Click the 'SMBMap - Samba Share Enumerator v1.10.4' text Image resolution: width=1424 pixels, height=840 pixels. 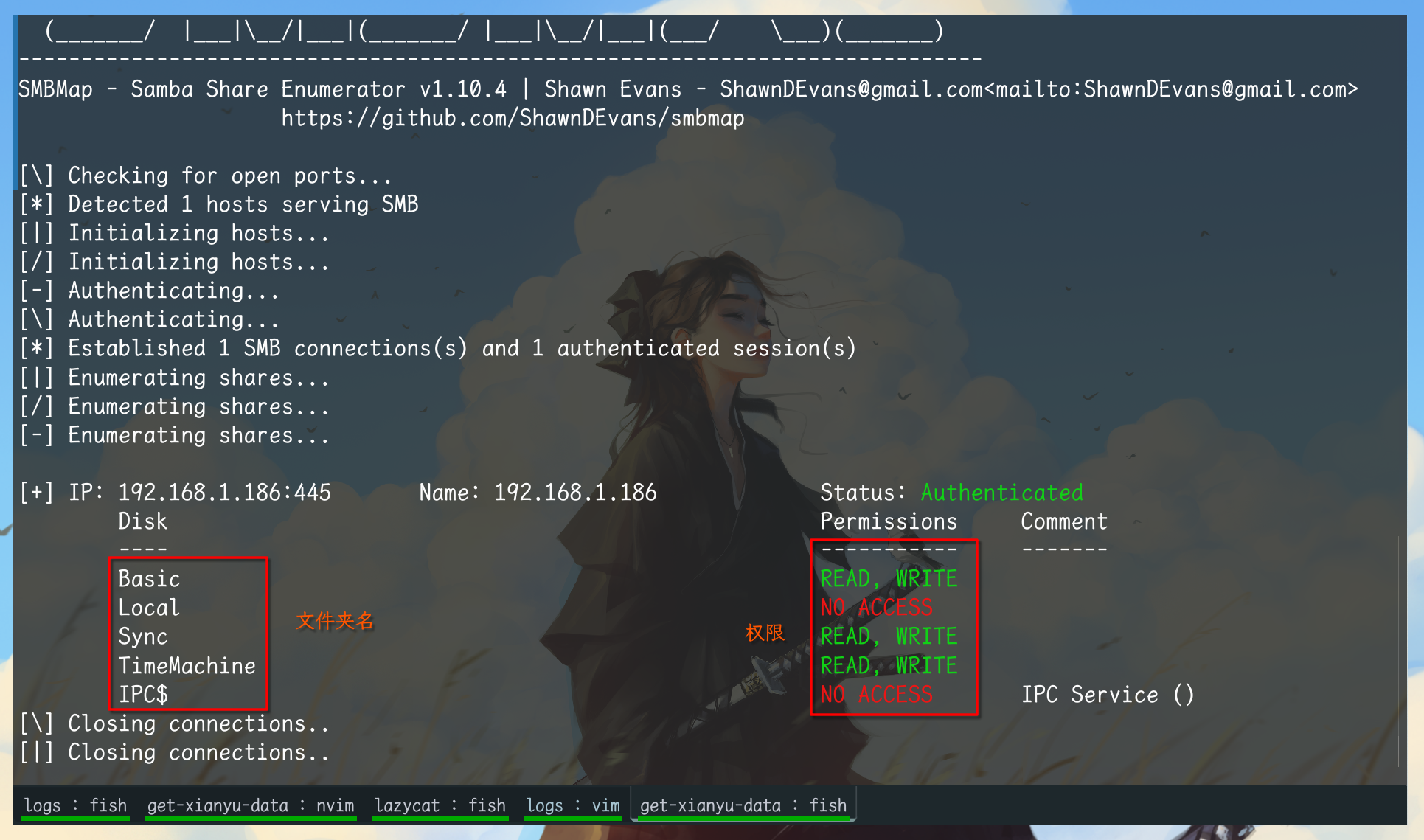pyautogui.click(x=263, y=89)
